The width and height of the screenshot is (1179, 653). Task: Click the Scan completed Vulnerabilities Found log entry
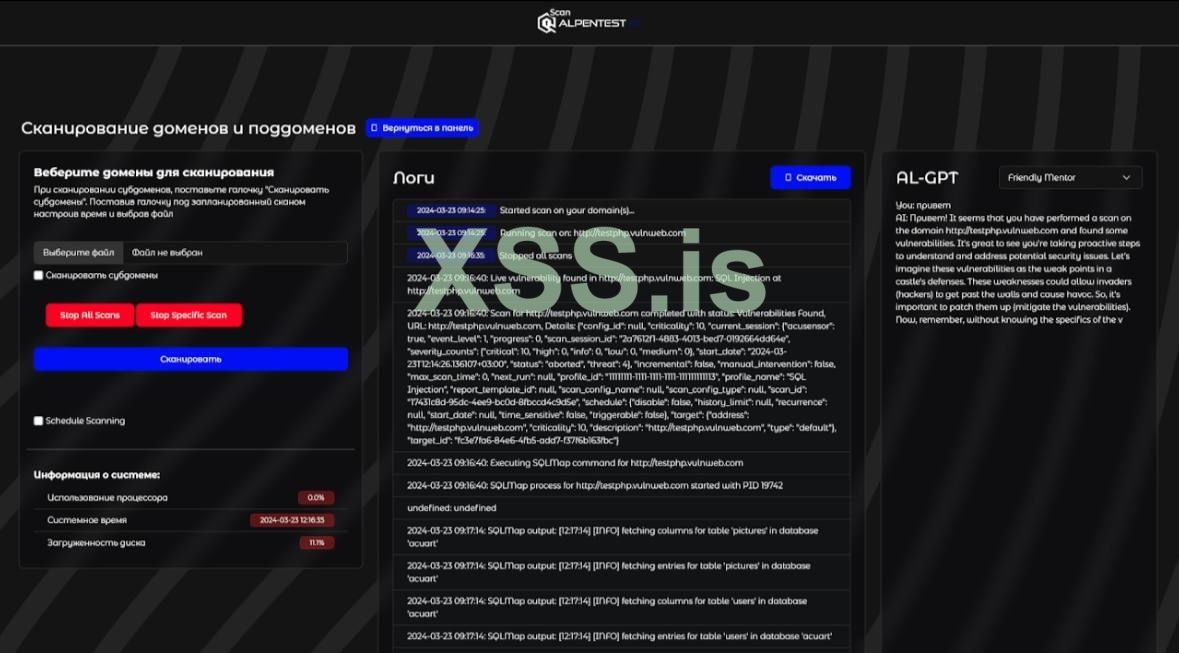pyautogui.click(x=622, y=377)
